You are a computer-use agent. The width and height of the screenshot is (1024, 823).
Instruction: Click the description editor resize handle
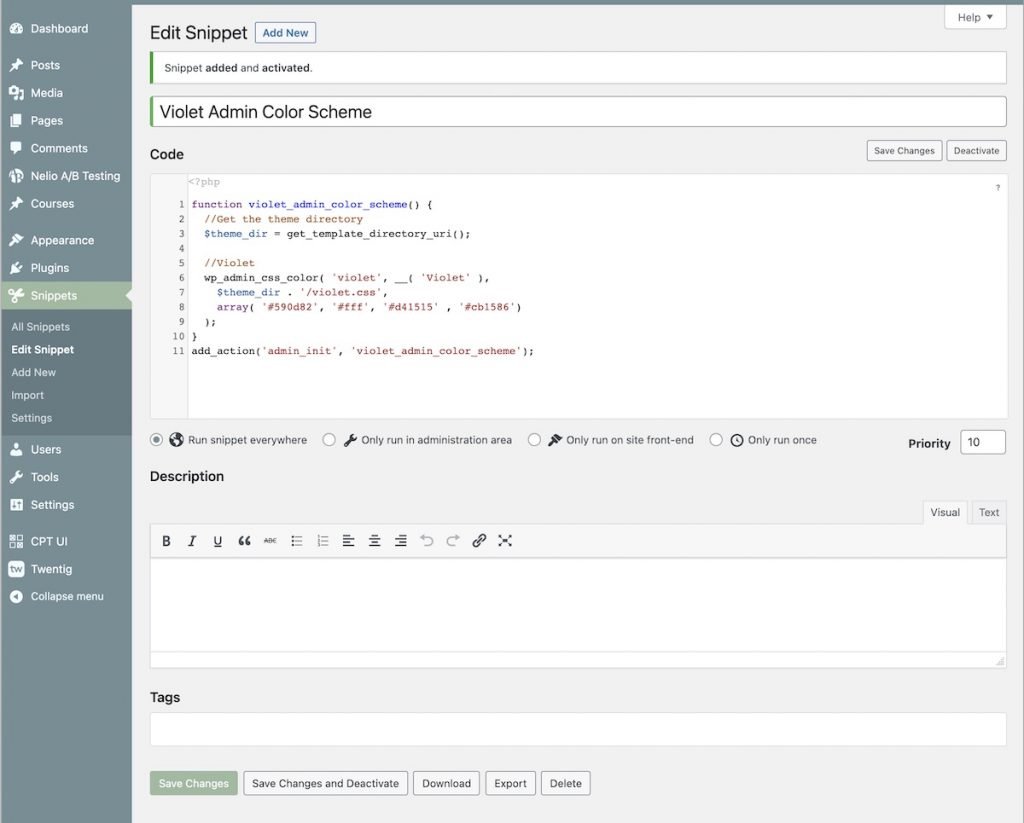point(1000,661)
